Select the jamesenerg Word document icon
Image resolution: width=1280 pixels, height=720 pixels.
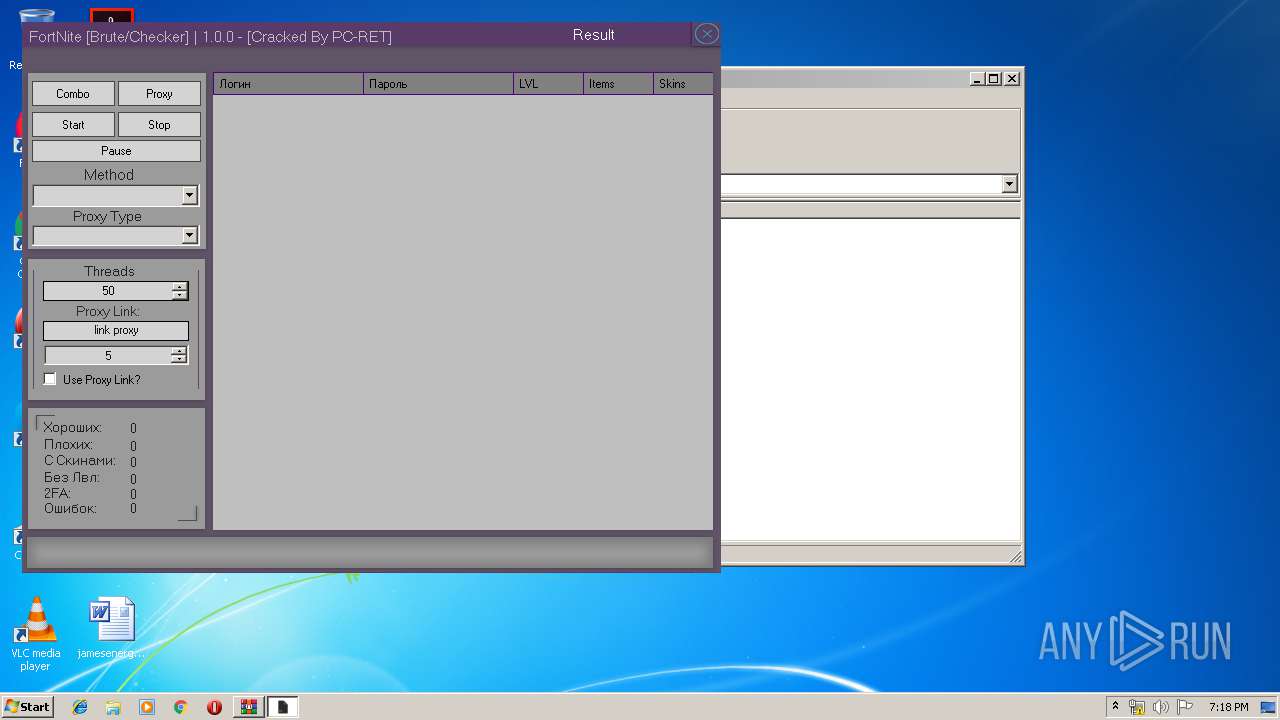tap(111, 628)
